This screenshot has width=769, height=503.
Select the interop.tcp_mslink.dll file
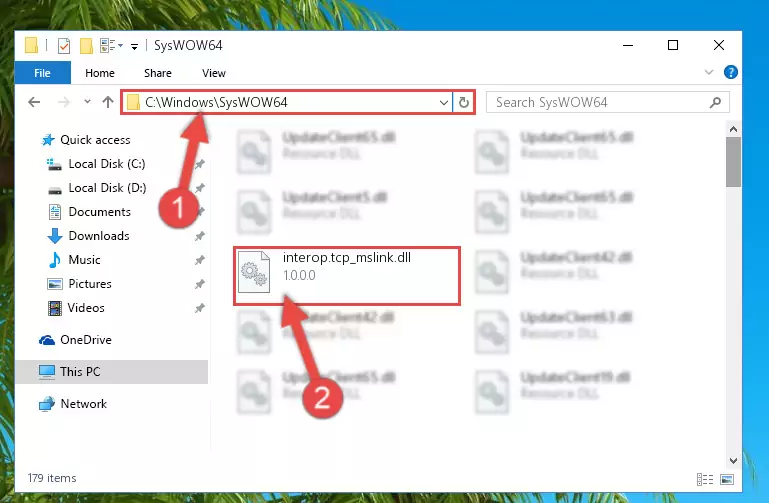347,276
